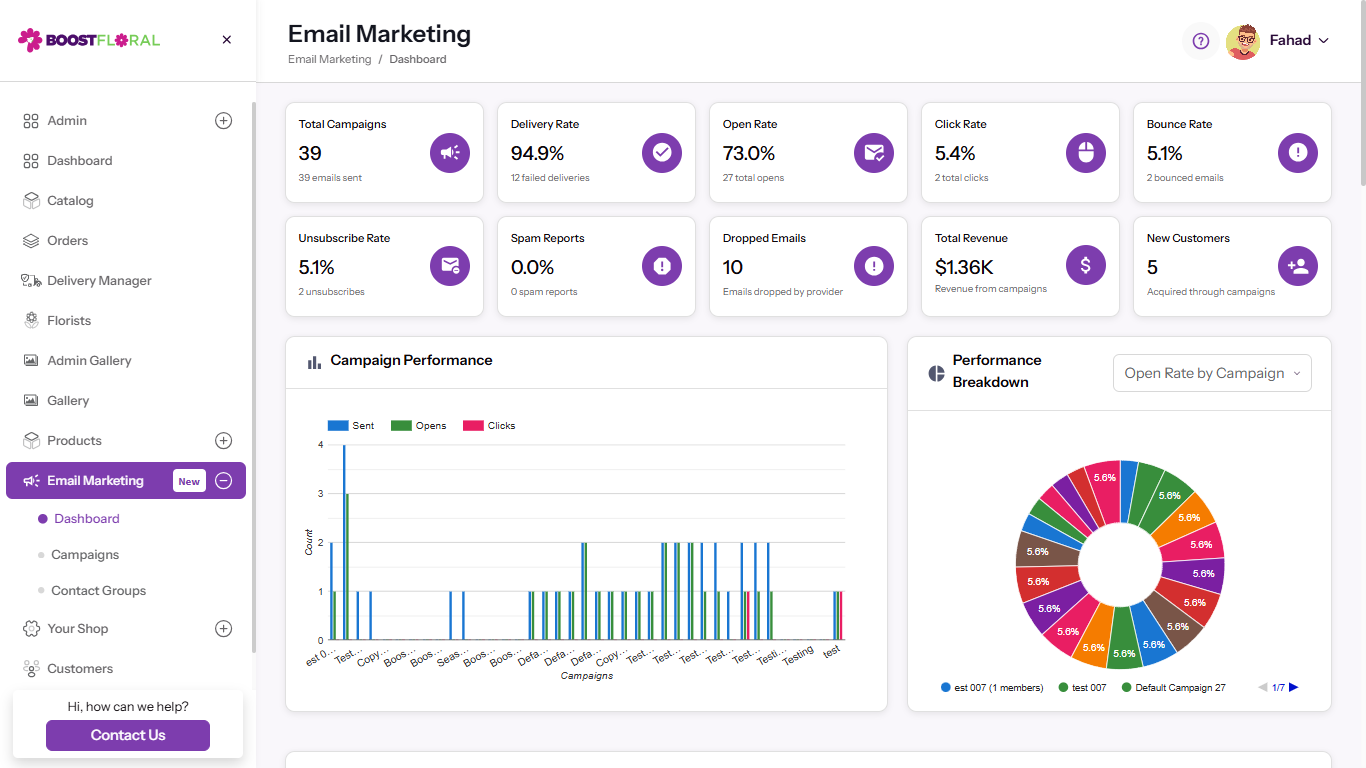1366x768 pixels.
Task: Click the help question mark icon
Action: pyautogui.click(x=1201, y=41)
